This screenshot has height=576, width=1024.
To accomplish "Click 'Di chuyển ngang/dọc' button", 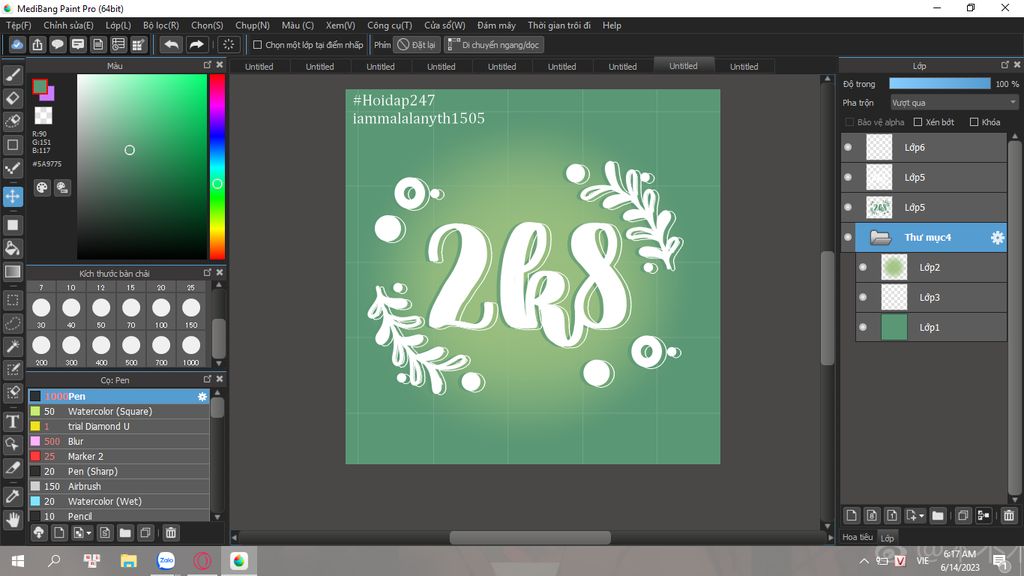I will [x=494, y=45].
